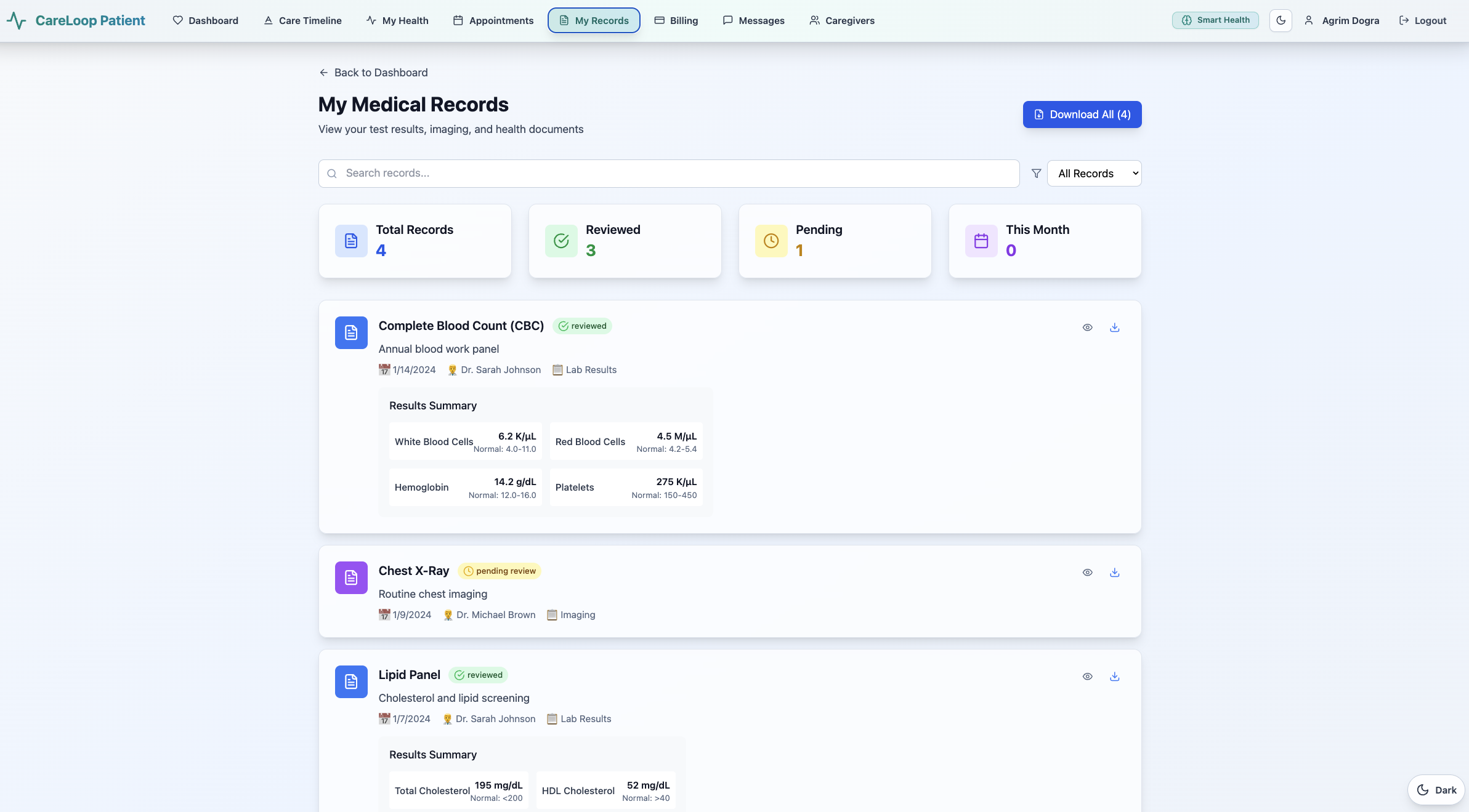Click the CareLoop Patient logo icon
Screen dimensions: 1469x812
point(17,20)
